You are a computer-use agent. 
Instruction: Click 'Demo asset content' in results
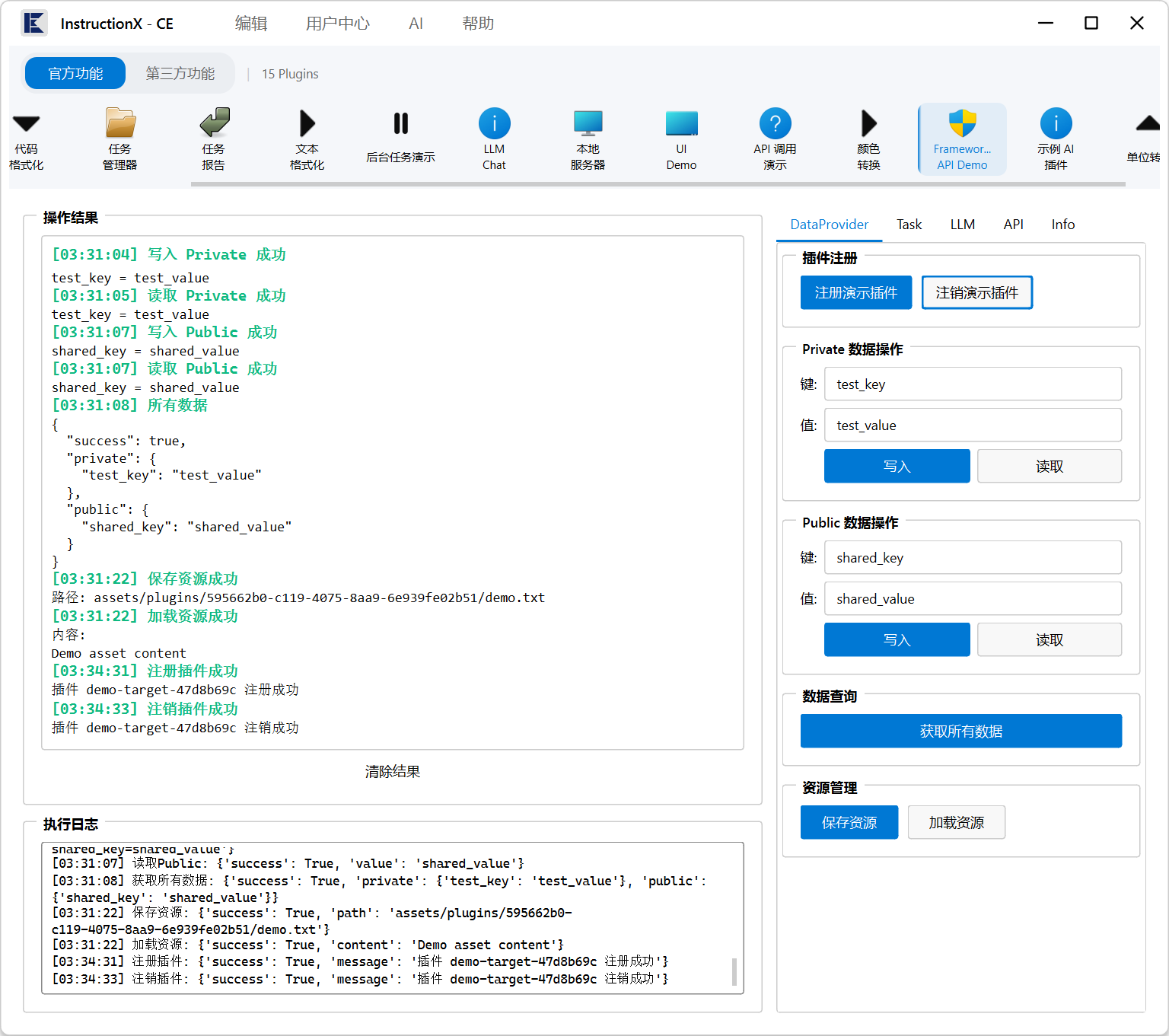(x=119, y=653)
